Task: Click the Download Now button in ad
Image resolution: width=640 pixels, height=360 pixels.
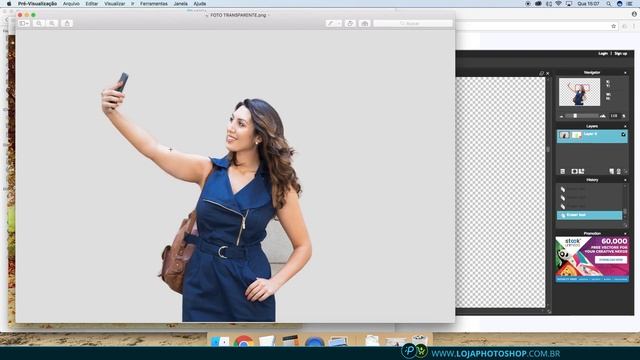Action: pos(611,260)
